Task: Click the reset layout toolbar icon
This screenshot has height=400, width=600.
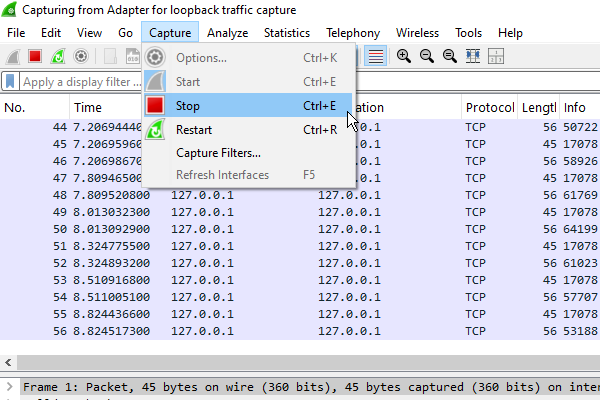Action: click(x=496, y=56)
